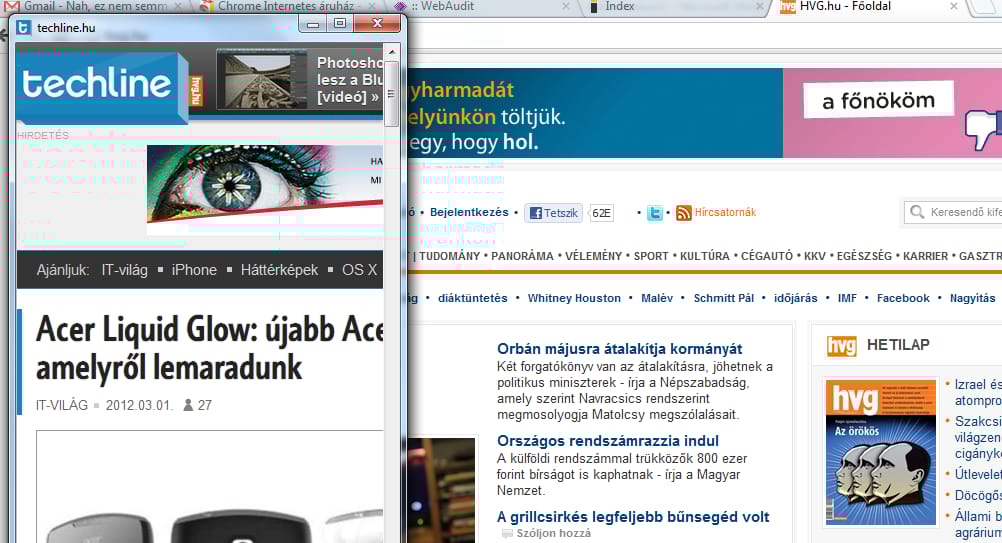Click the comments person icon showing 27
Viewport: 1002px width, 543px height.
pos(188,405)
